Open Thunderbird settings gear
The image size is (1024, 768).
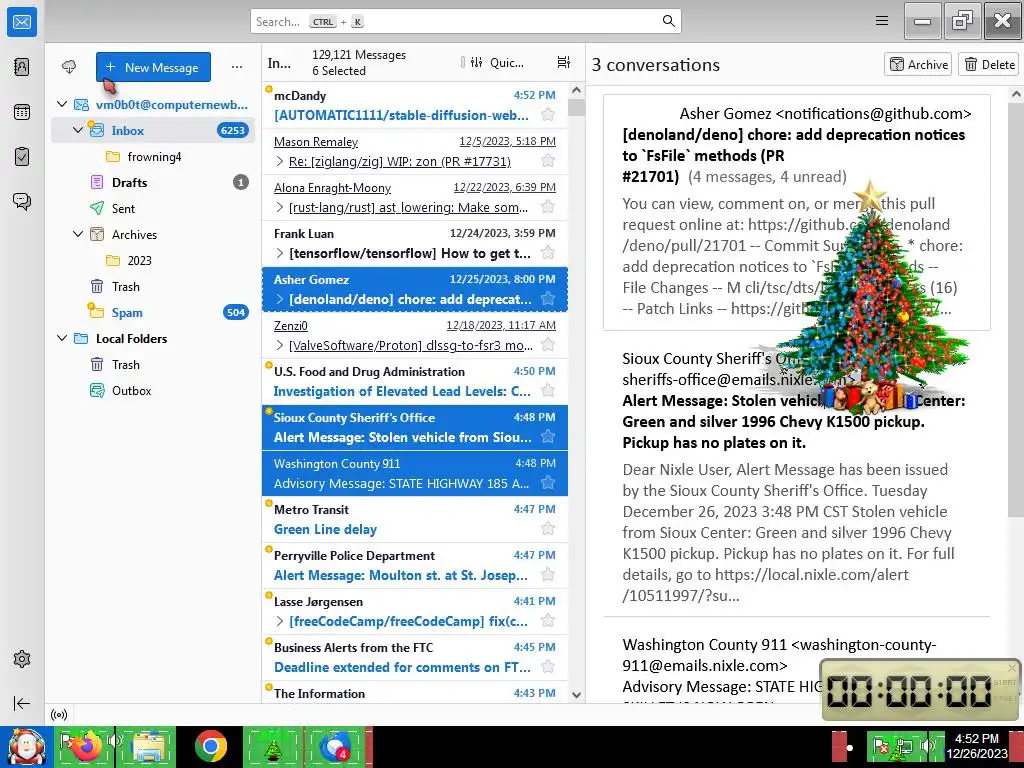pos(22,659)
